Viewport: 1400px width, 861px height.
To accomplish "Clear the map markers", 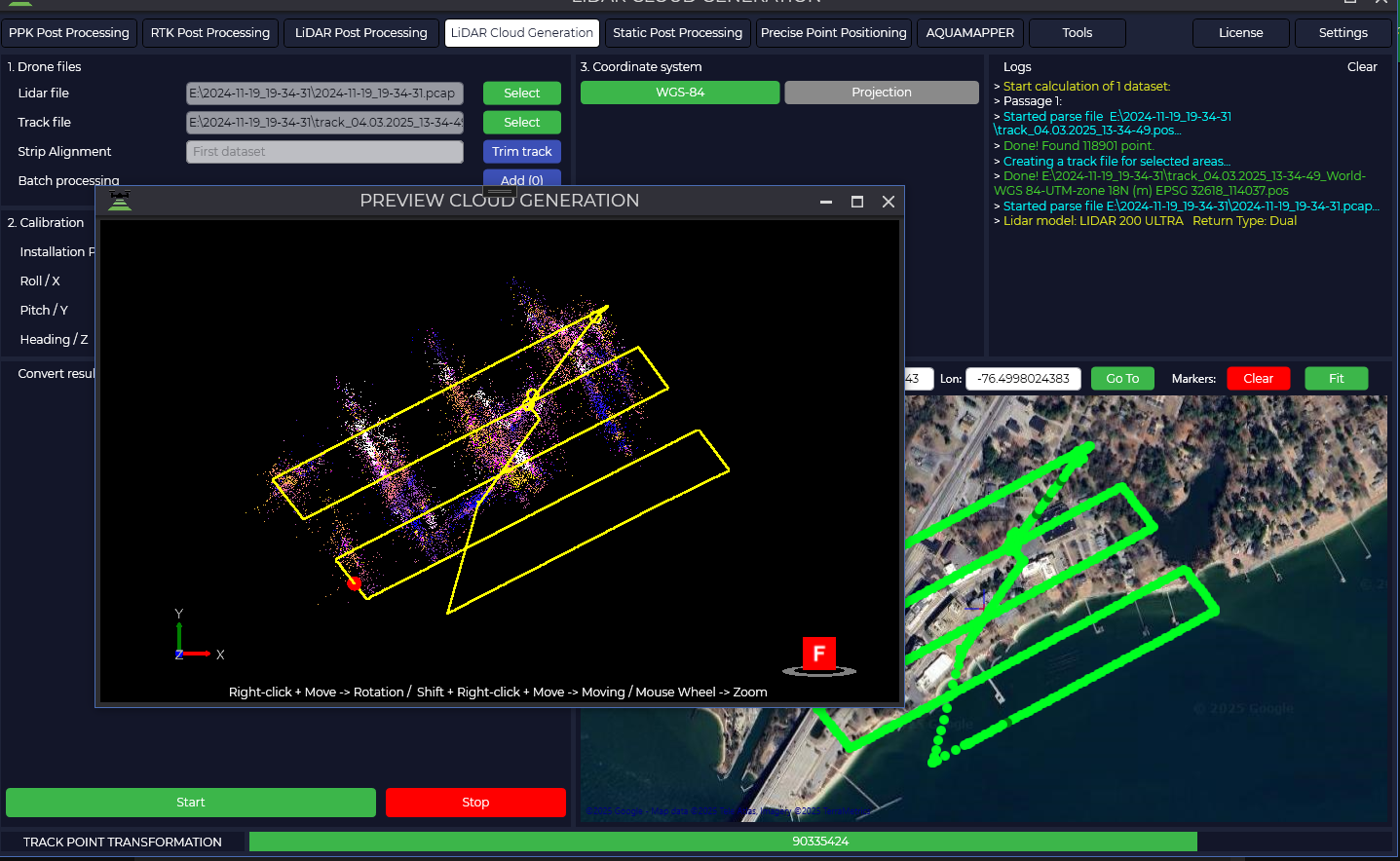I will click(x=1259, y=379).
